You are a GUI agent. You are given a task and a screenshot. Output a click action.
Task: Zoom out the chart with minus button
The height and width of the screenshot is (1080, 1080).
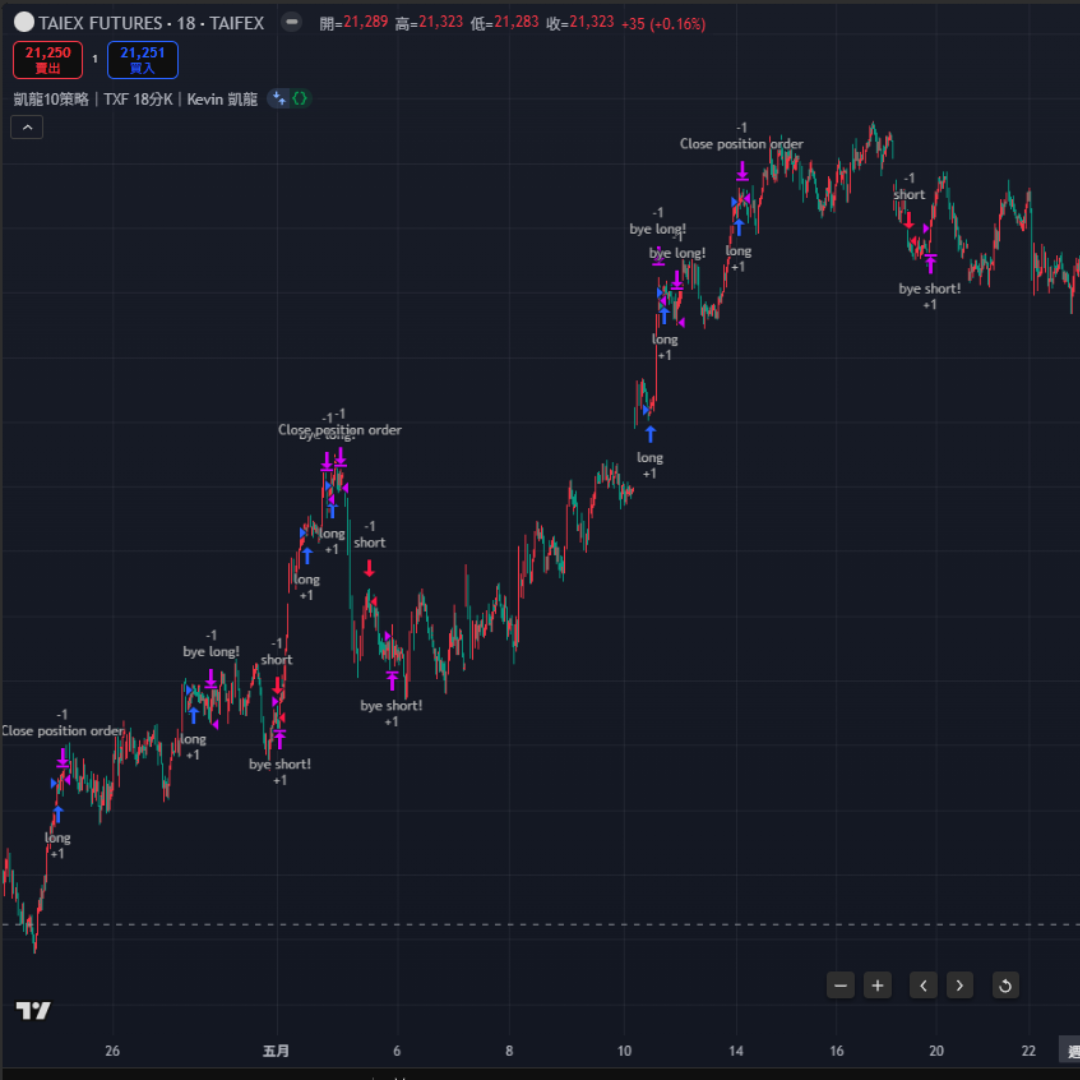[x=840, y=985]
